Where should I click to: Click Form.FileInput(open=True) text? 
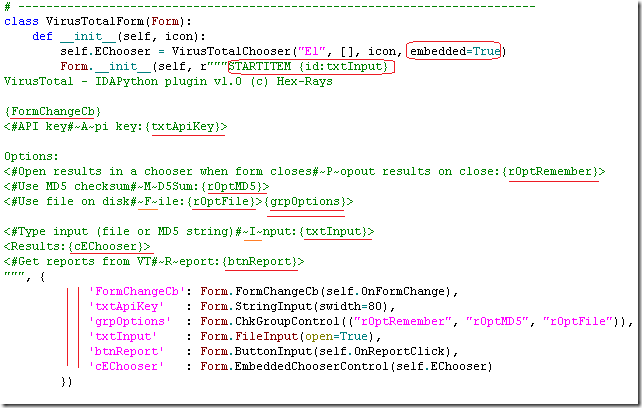click(x=287, y=336)
